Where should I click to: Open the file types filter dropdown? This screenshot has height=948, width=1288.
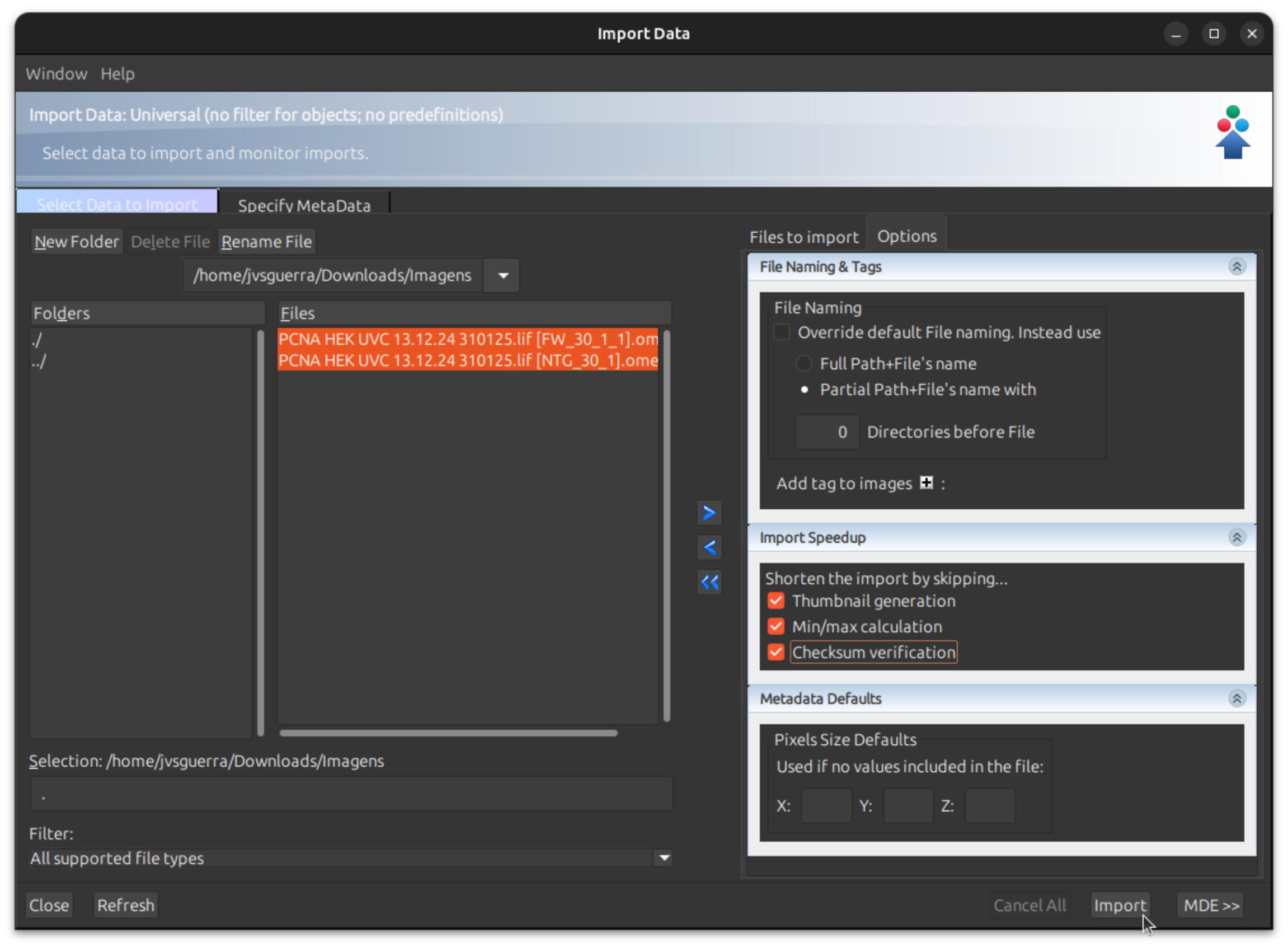(x=664, y=857)
